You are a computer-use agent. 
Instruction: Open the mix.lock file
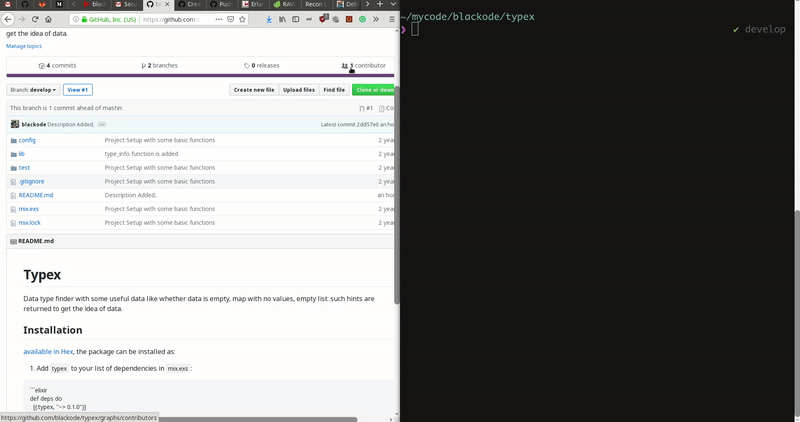click(30, 222)
